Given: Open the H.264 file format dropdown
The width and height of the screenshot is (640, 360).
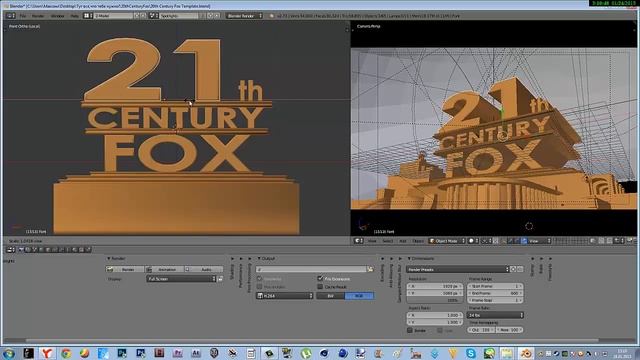Looking at the screenshot, I should coord(285,296).
